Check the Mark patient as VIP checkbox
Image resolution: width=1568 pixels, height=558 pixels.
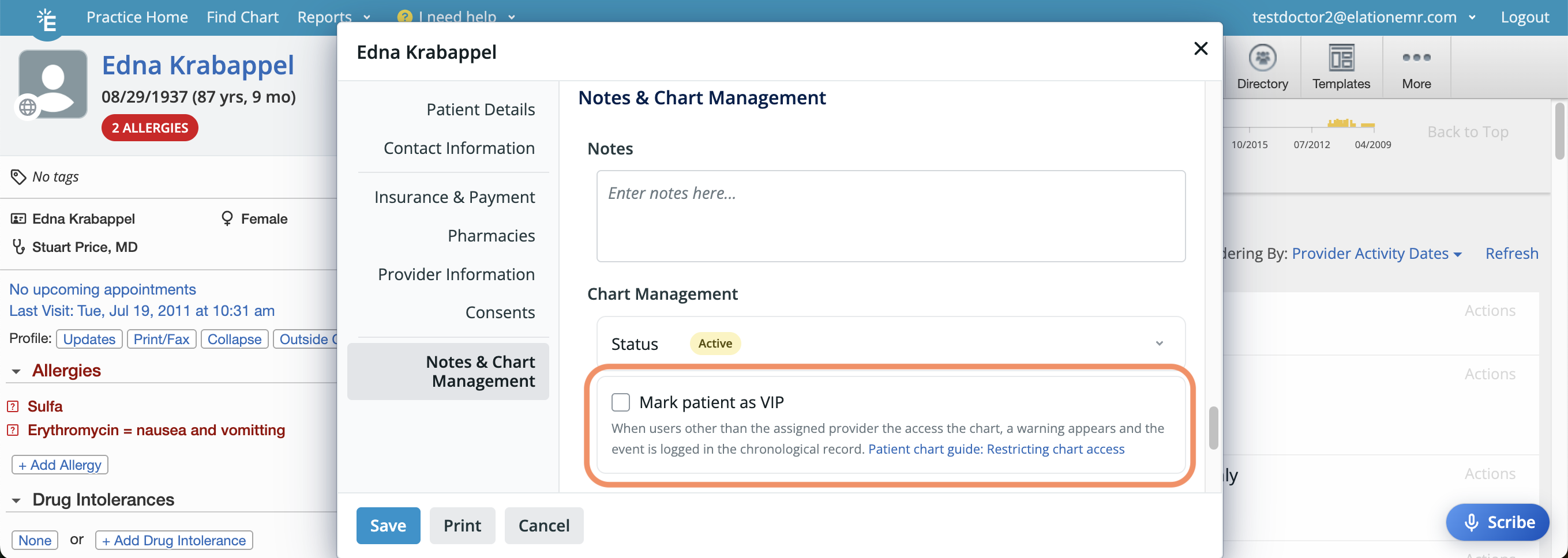coord(621,402)
